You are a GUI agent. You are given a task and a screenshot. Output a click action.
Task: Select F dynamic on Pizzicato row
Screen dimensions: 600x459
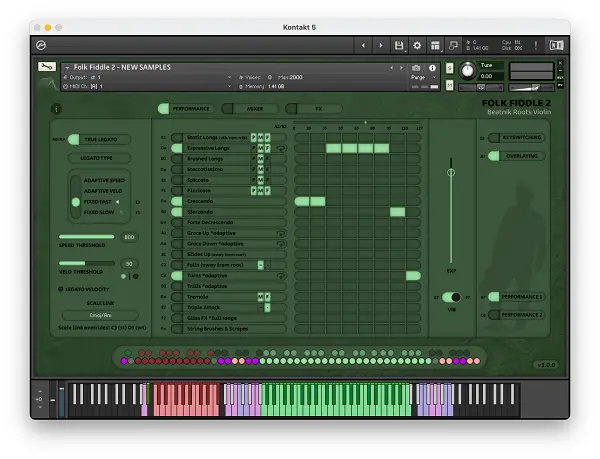click(267, 190)
